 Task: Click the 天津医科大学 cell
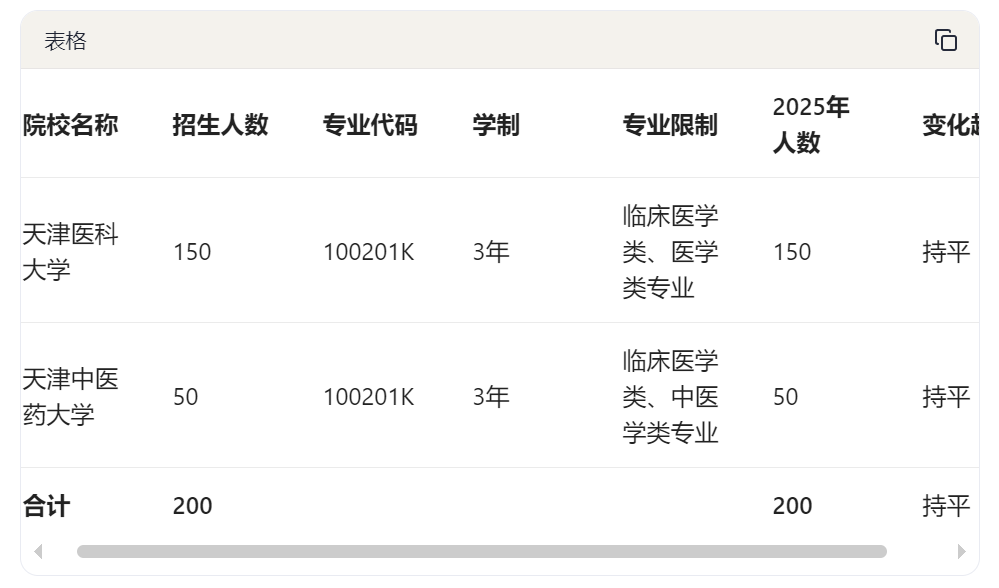pyautogui.click(x=71, y=252)
